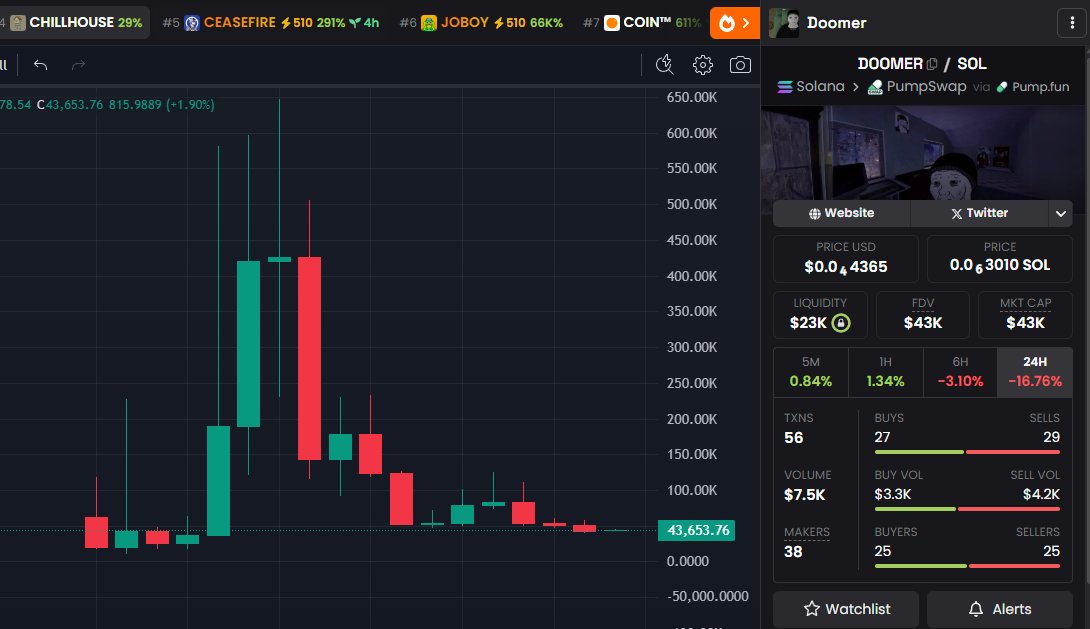Viewport: 1090px width, 629px height.
Task: Click the PumpSwap DEX link
Action: [917, 87]
